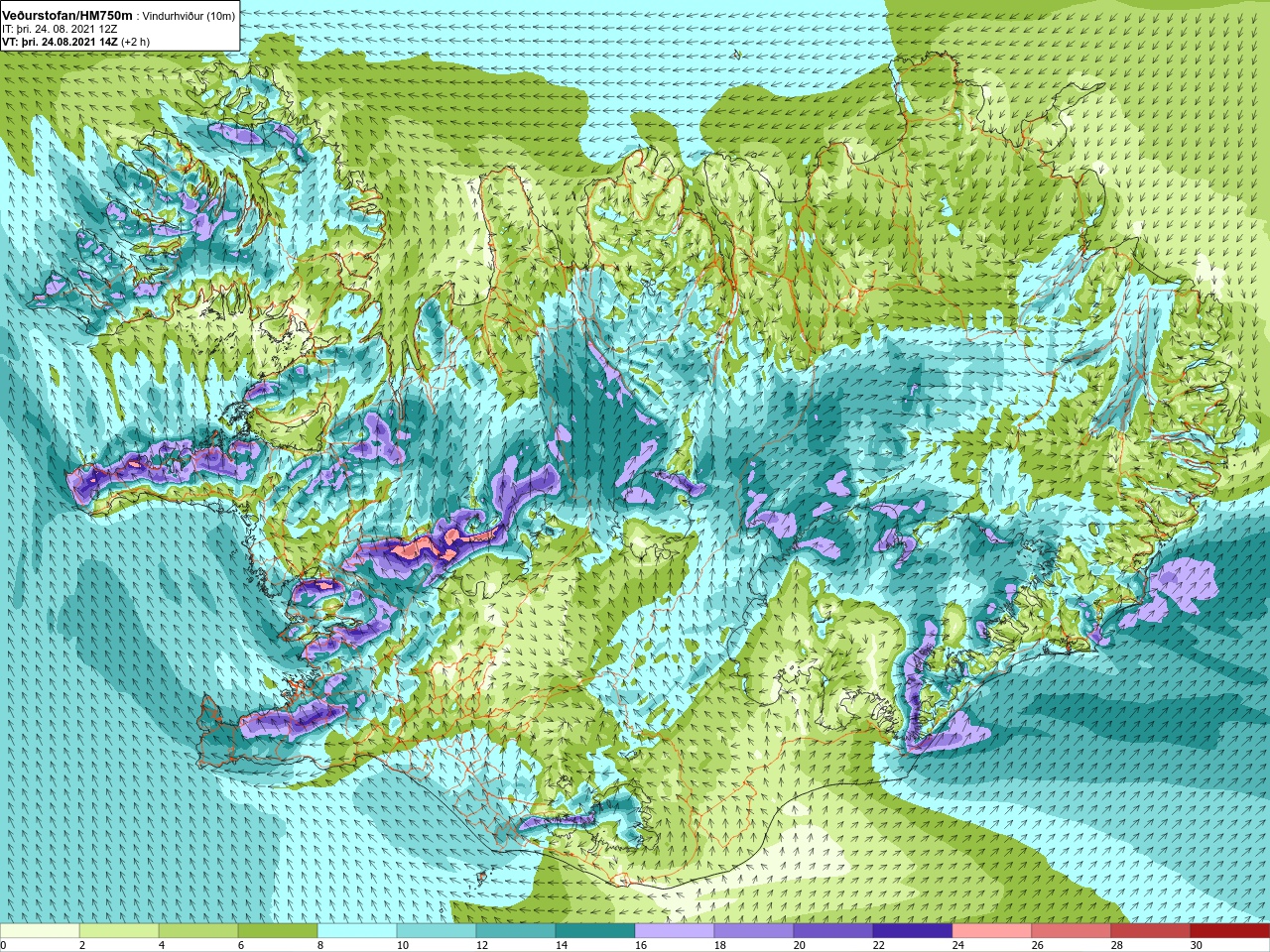Select the green 4–6 legend swatch

(x=198, y=931)
